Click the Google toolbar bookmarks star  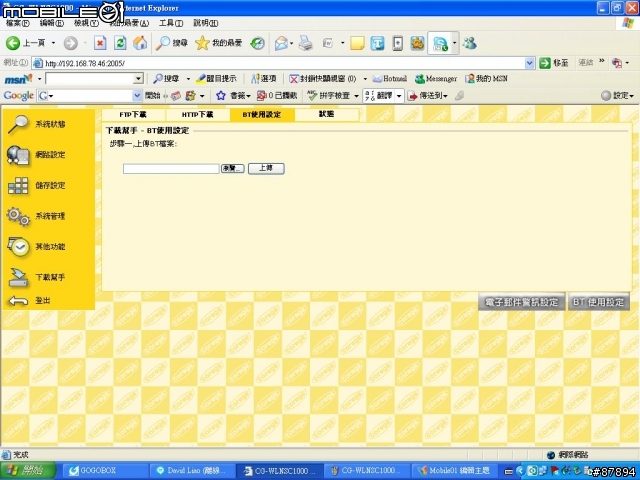(x=221, y=96)
